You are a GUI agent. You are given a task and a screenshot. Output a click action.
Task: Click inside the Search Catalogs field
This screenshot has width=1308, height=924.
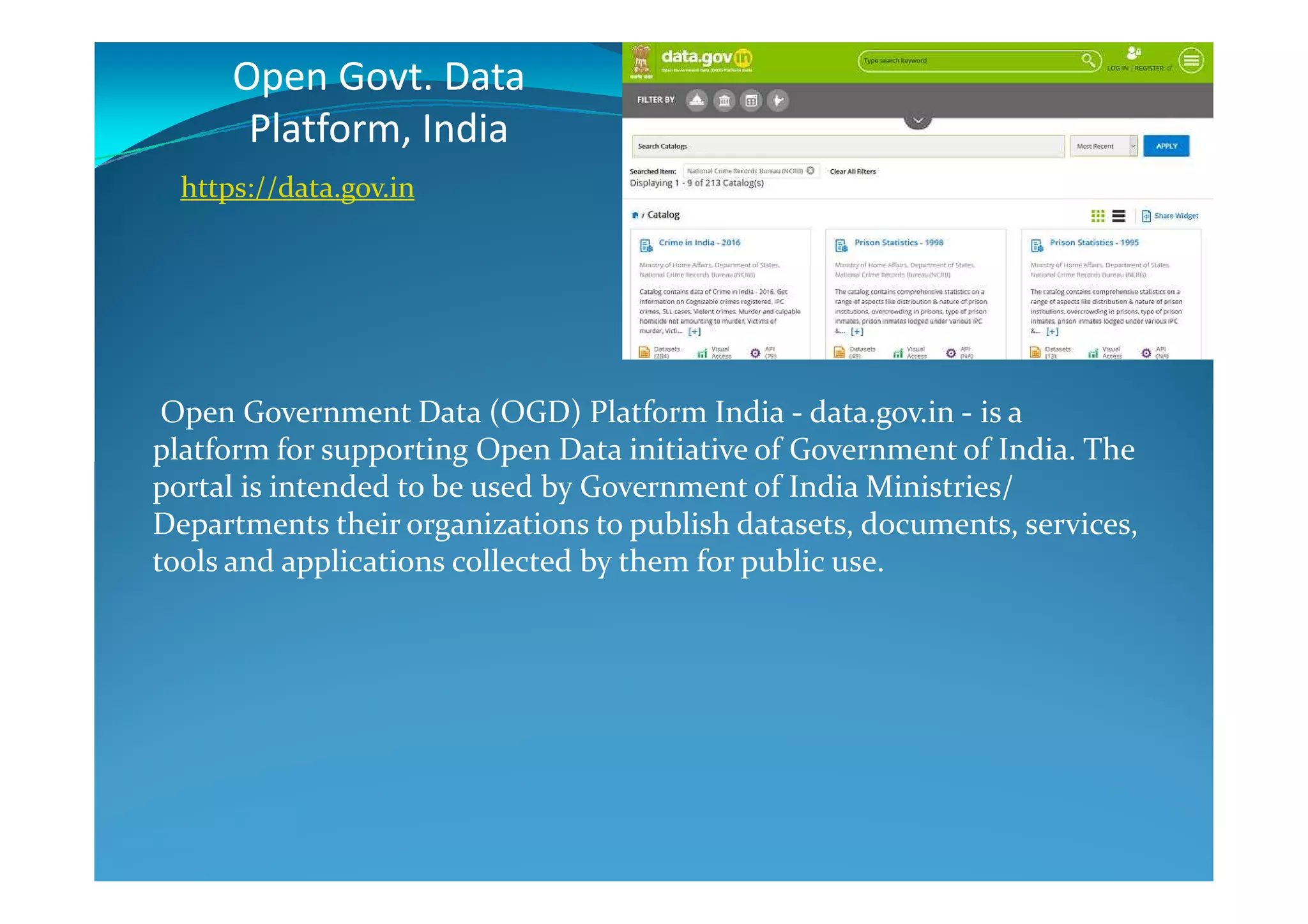(x=848, y=146)
